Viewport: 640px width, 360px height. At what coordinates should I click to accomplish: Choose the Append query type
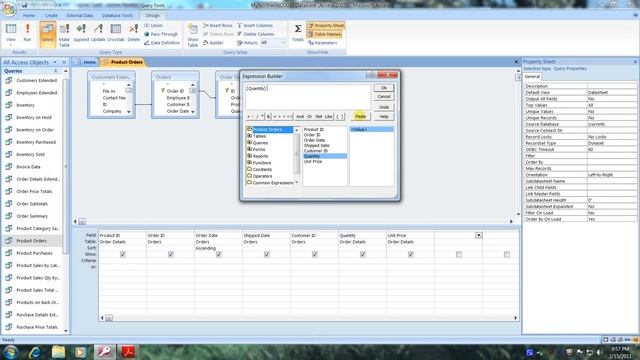(81, 33)
